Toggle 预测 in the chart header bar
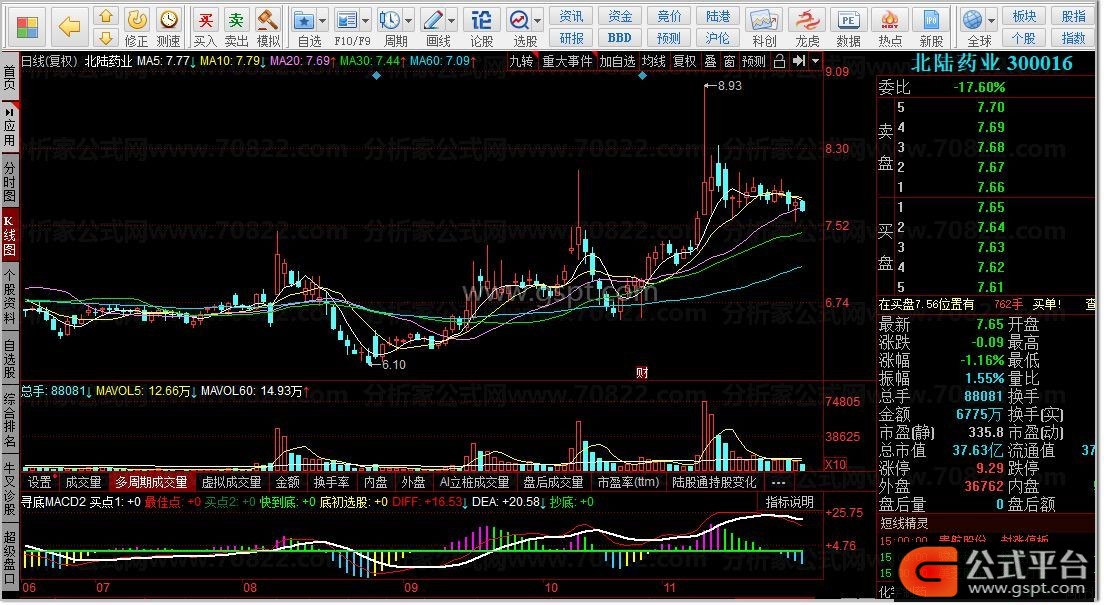The height and width of the screenshot is (605, 1104). point(753,61)
